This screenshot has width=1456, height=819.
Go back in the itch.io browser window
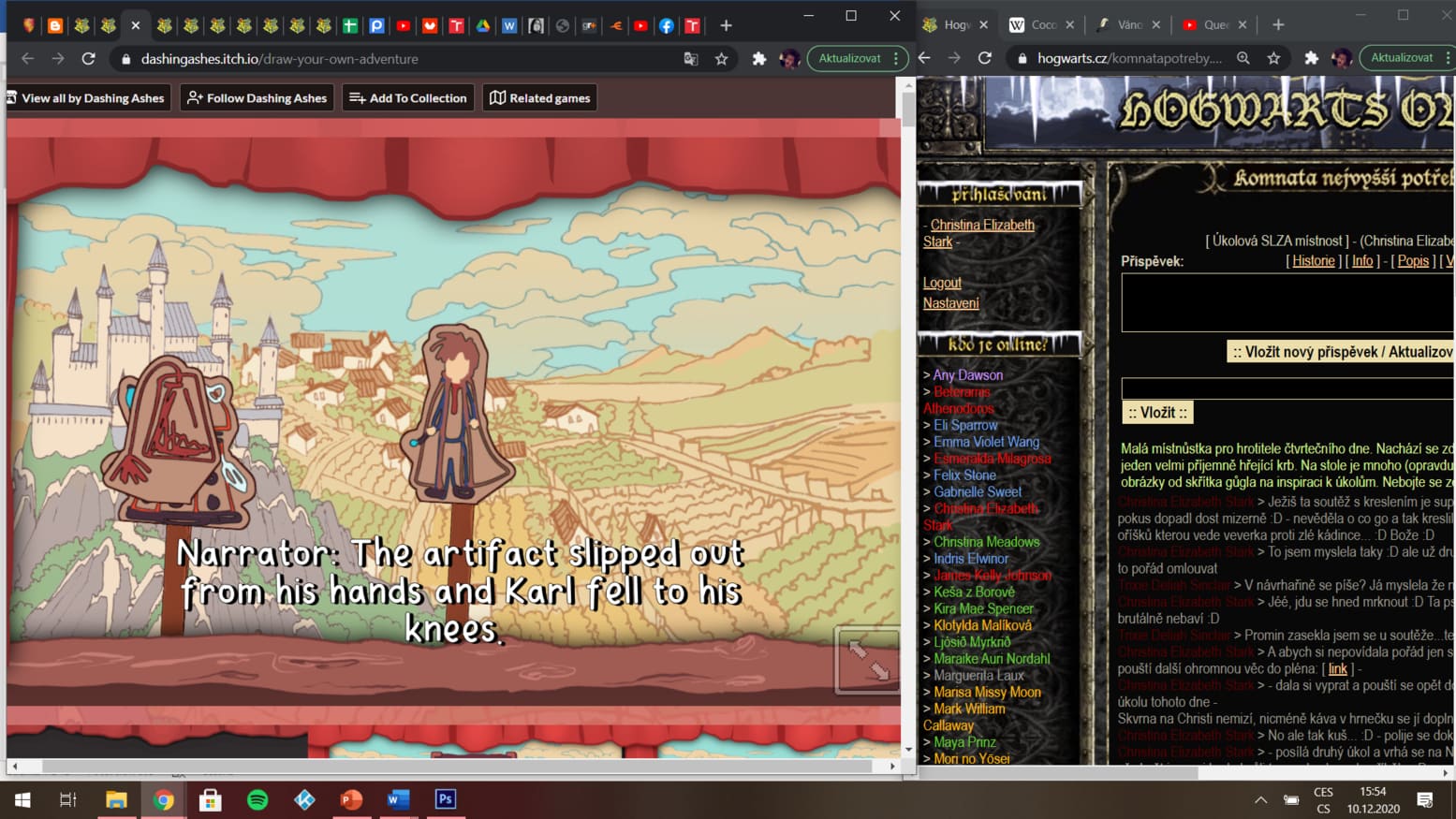click(x=27, y=58)
